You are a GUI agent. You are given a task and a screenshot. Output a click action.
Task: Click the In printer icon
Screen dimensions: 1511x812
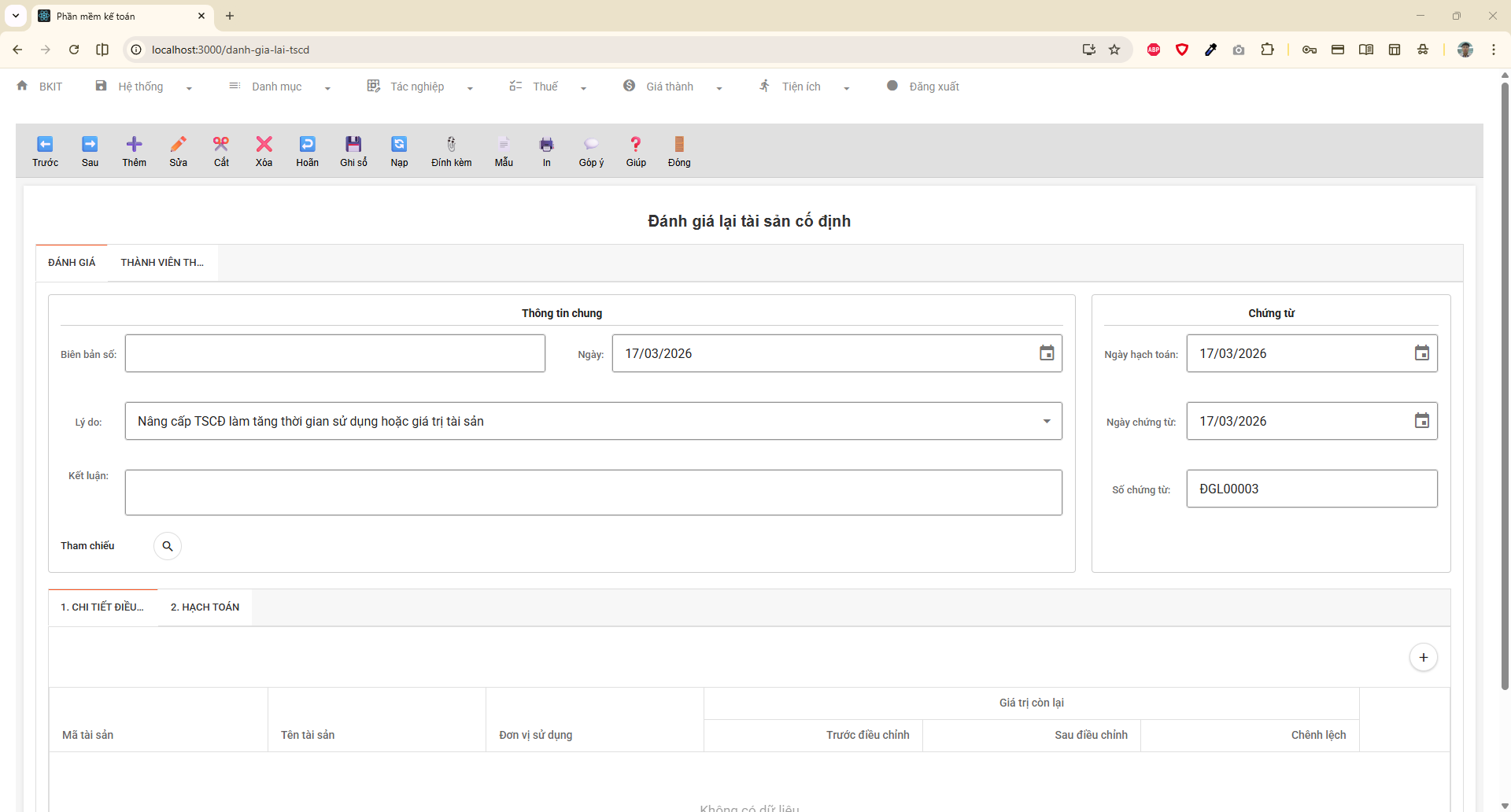[x=546, y=145]
